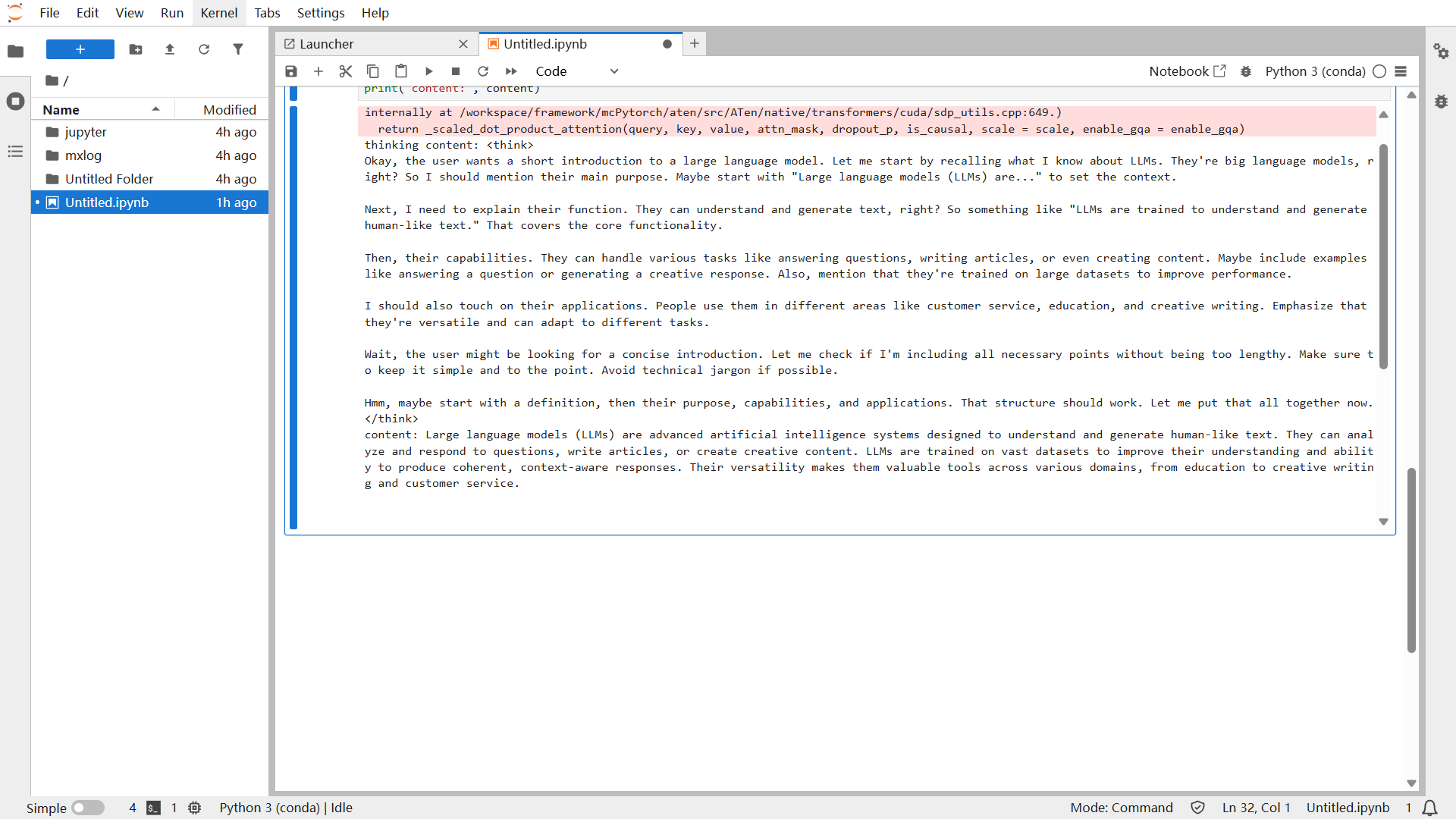The width and height of the screenshot is (1456, 819).
Task: Open the Help menu
Action: (x=375, y=13)
